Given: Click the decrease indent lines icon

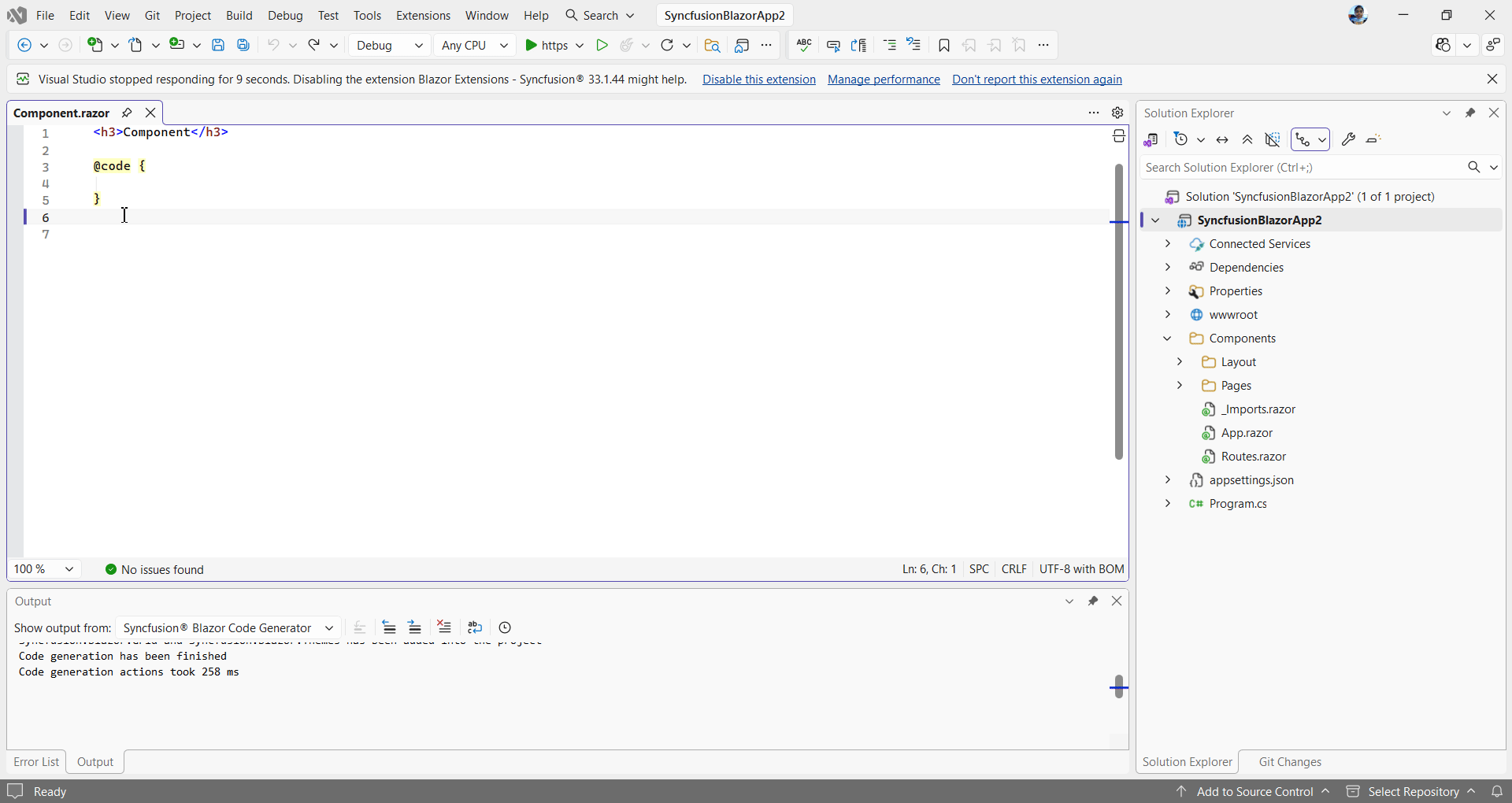Looking at the screenshot, I should (x=890, y=46).
